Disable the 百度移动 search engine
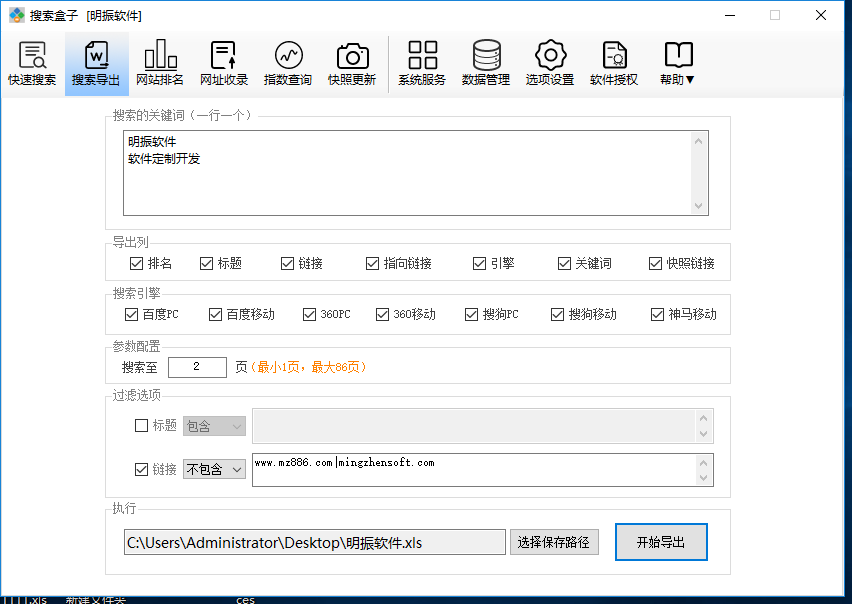Viewport: 852px width, 604px height. coord(213,314)
